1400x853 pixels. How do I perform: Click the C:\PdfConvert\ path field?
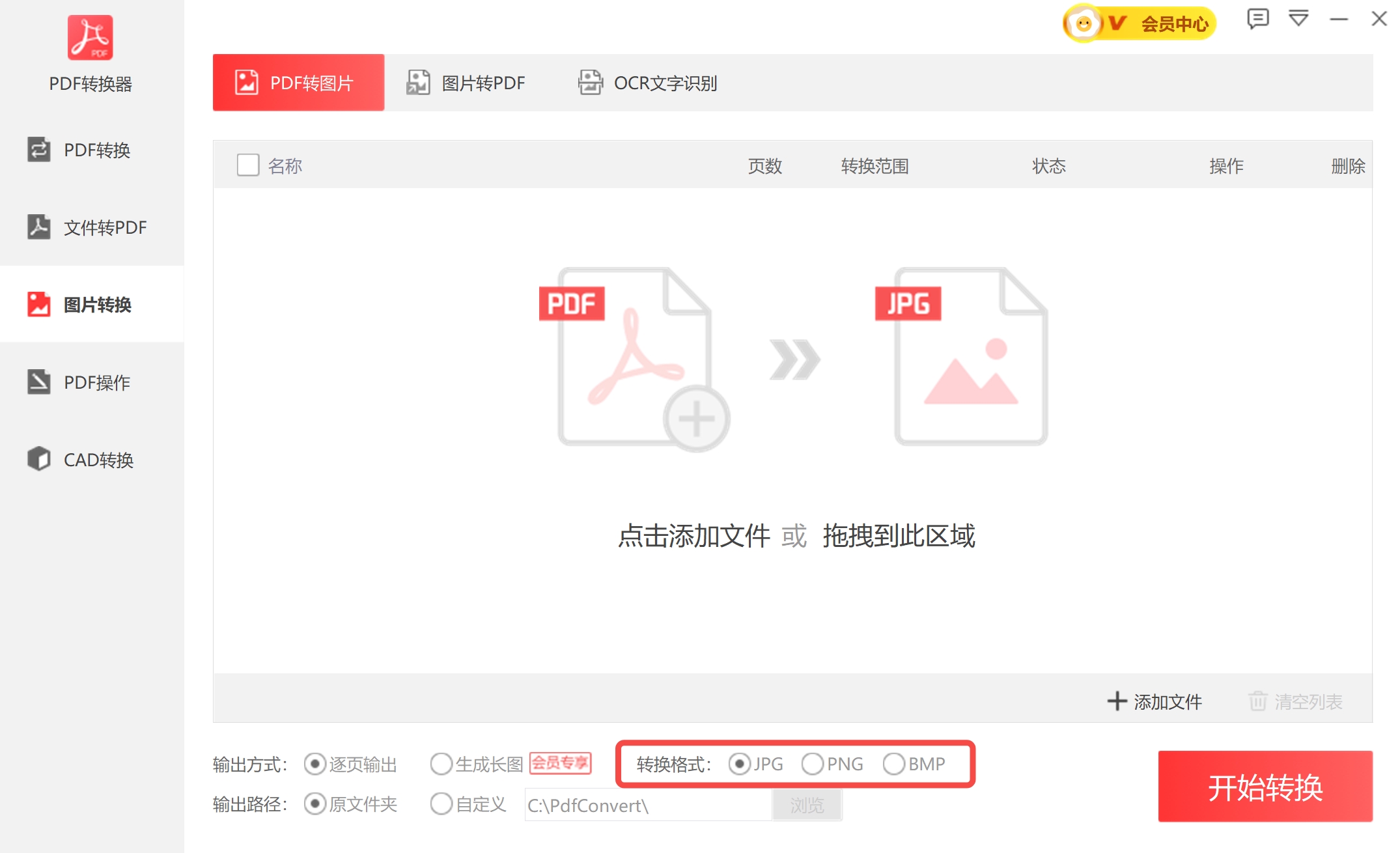649,805
